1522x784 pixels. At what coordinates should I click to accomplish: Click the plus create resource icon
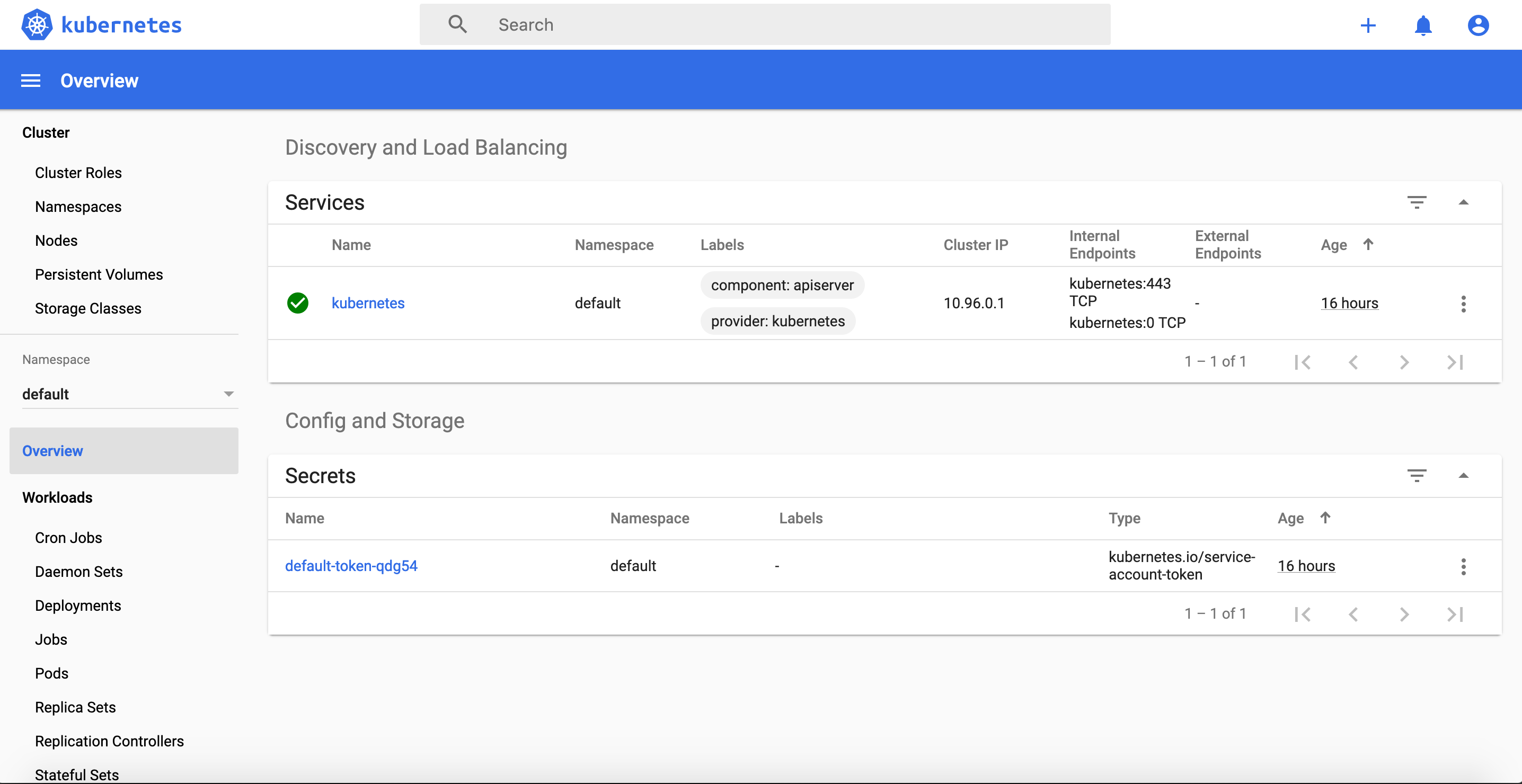click(1368, 25)
